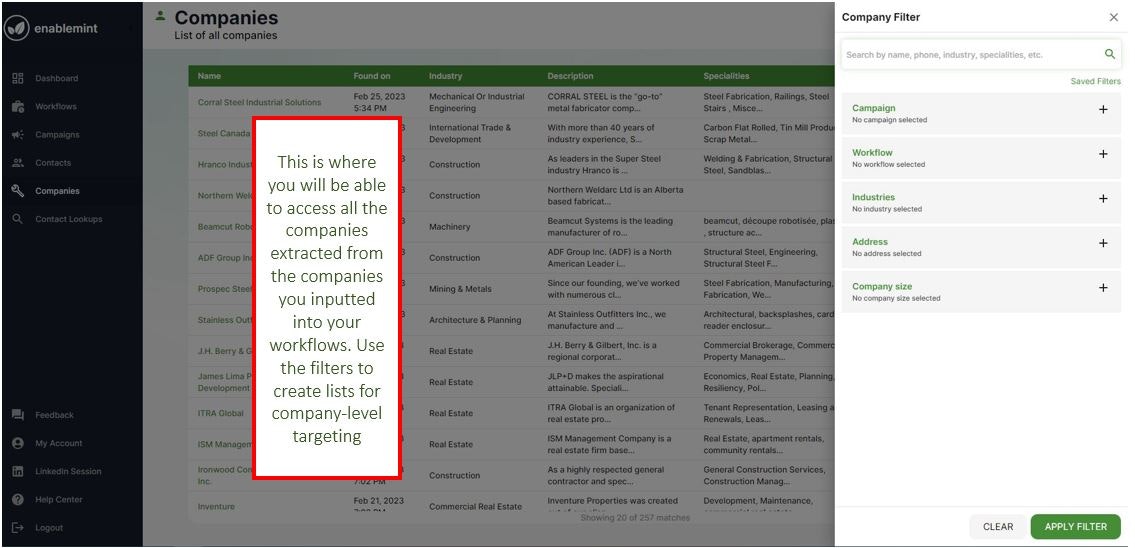Click the CLEAR button
This screenshot has width=1135, height=548.
coord(997,526)
